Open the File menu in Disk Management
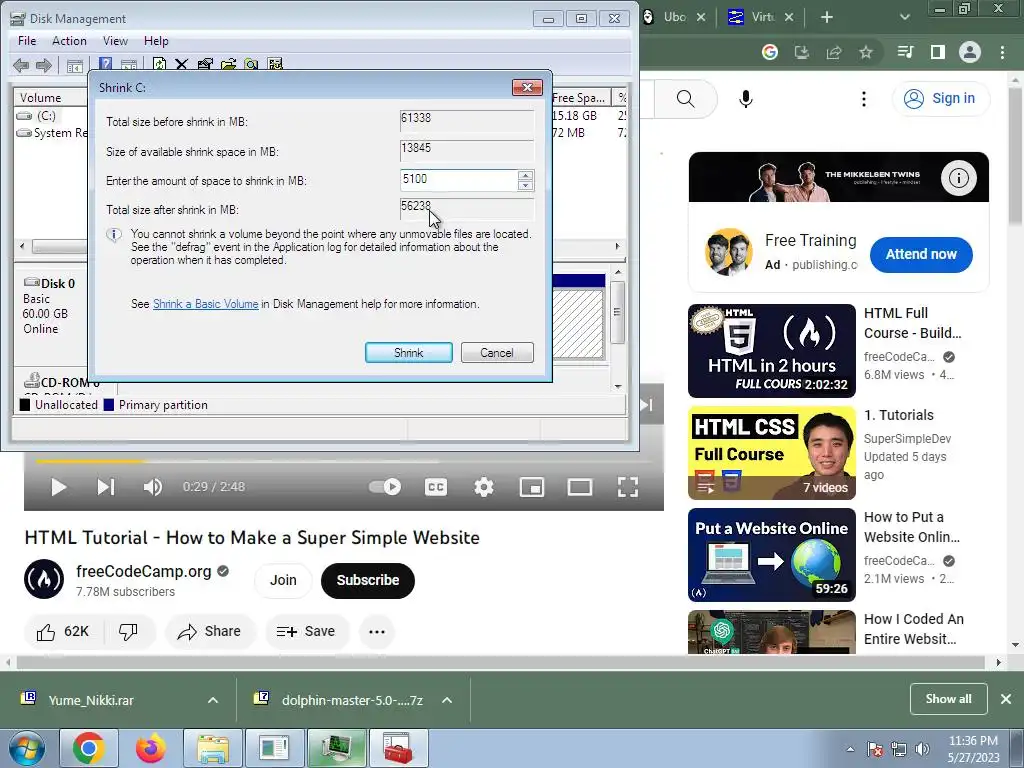 [27, 40]
